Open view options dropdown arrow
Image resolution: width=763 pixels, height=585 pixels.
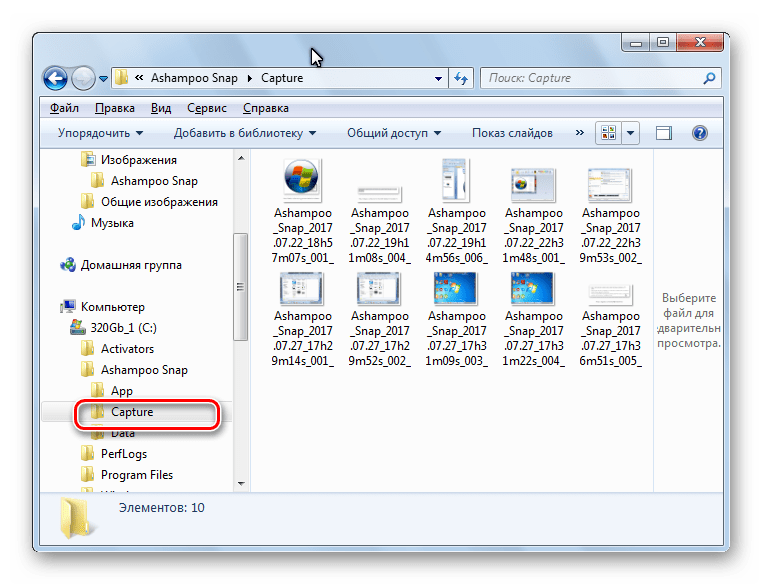tap(630, 133)
